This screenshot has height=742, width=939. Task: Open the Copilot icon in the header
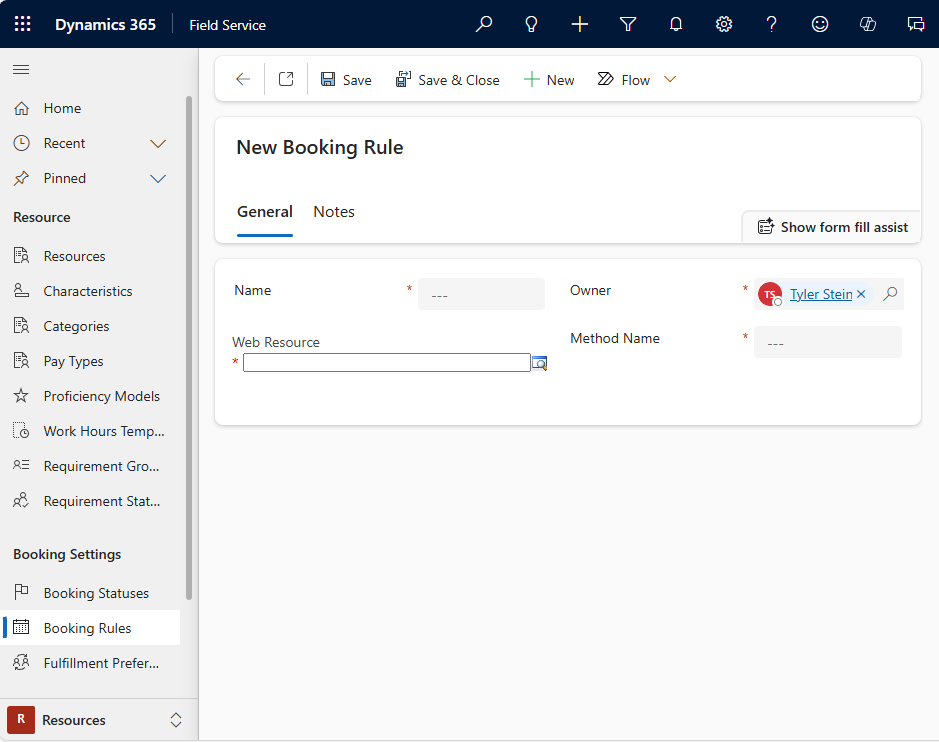[x=867, y=23]
